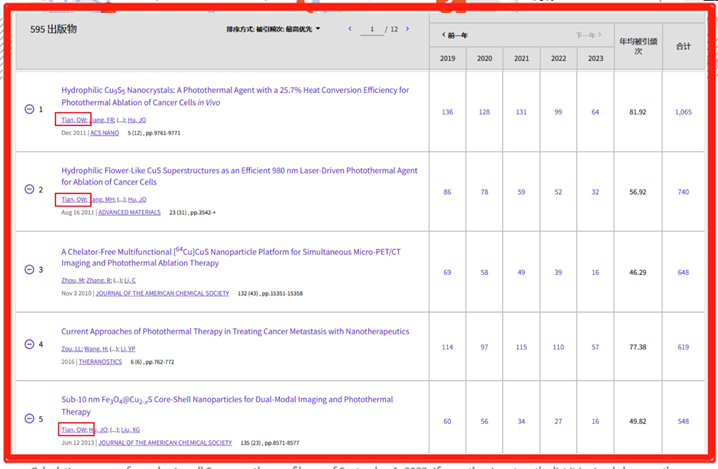The width and height of the screenshot is (718, 469).
Task: Go to previous results page arrow
Action: point(350,29)
